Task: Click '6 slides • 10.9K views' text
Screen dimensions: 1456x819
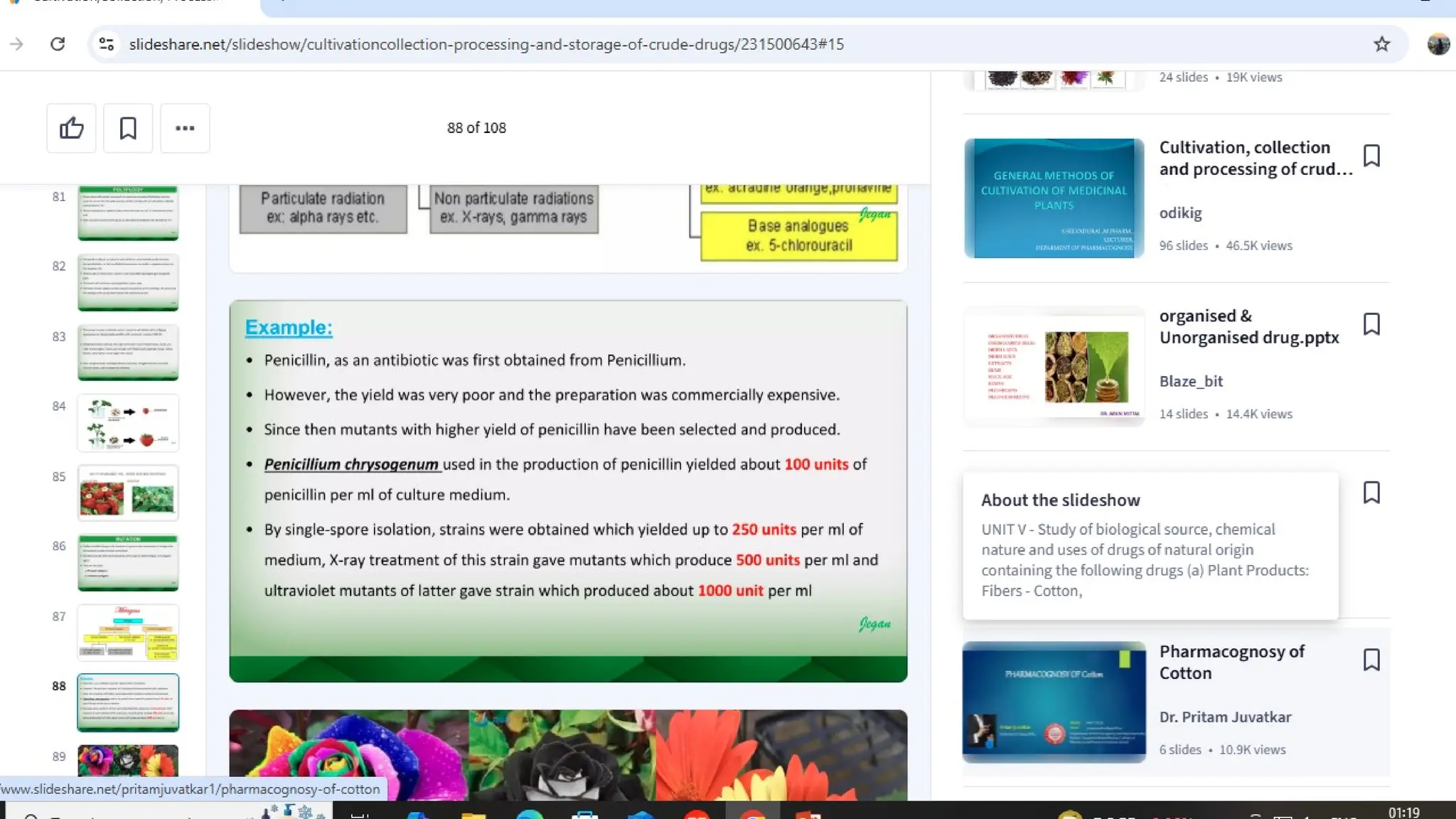Action: tap(1222, 749)
